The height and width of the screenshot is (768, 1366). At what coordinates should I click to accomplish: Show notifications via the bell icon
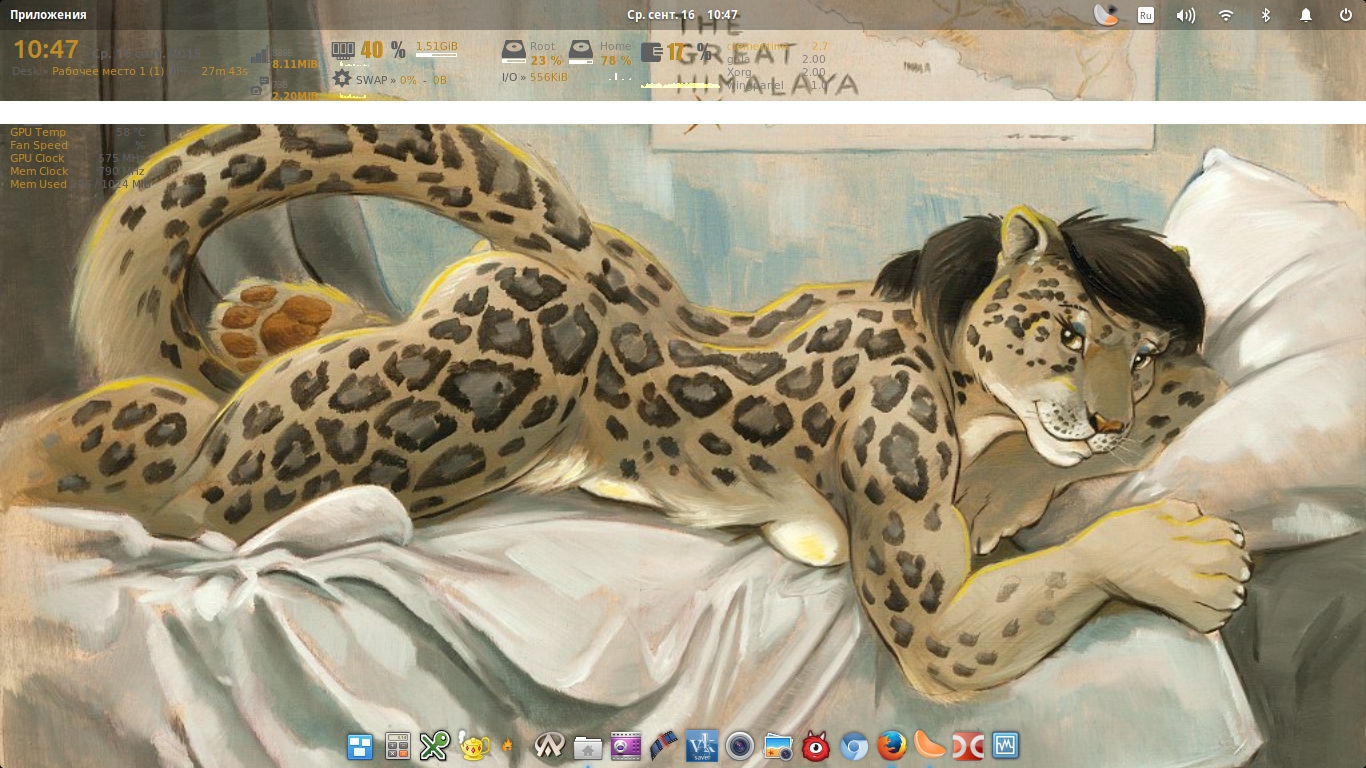[1306, 15]
